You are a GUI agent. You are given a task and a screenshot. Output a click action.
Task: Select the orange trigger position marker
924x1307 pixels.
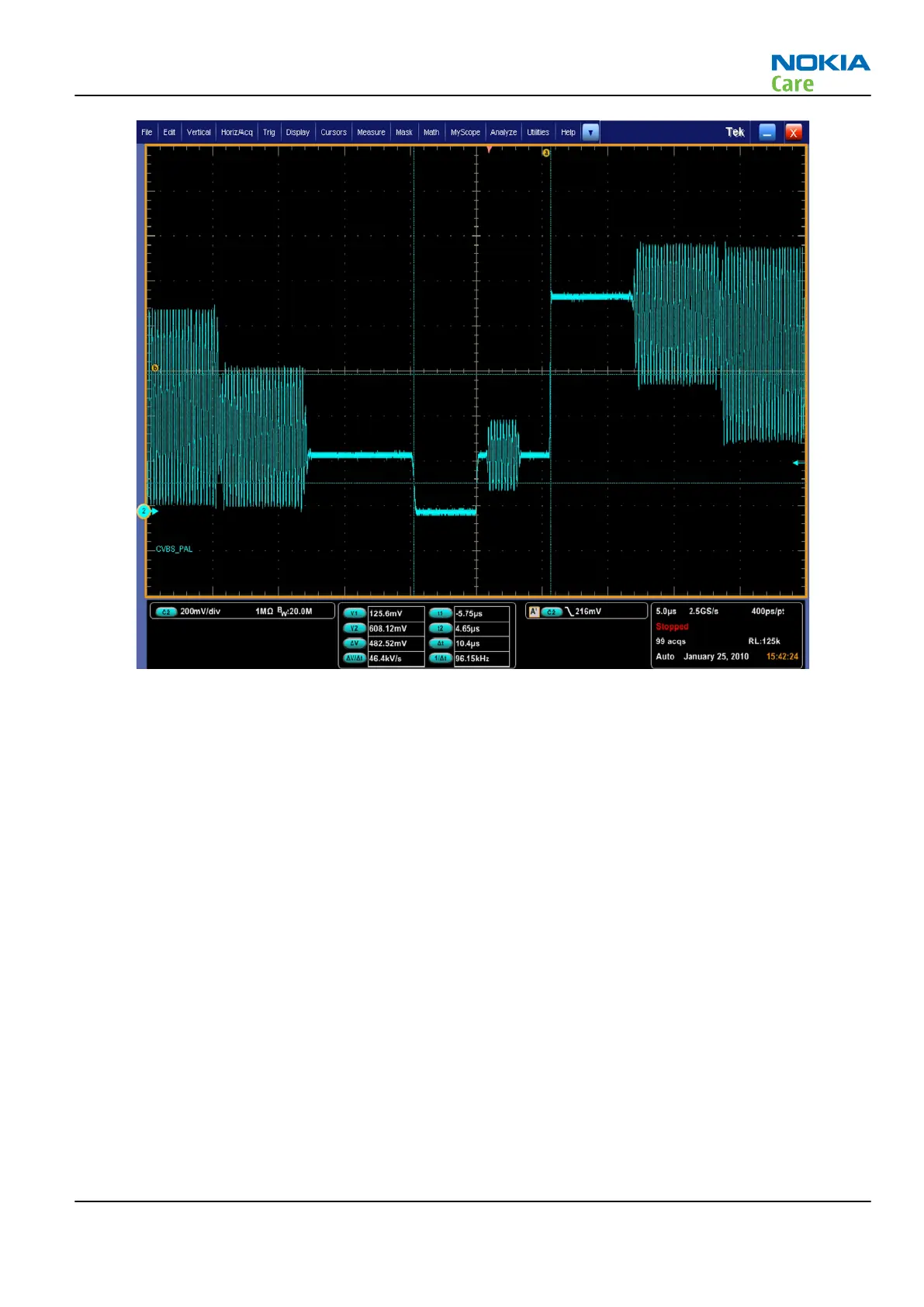[x=489, y=150]
